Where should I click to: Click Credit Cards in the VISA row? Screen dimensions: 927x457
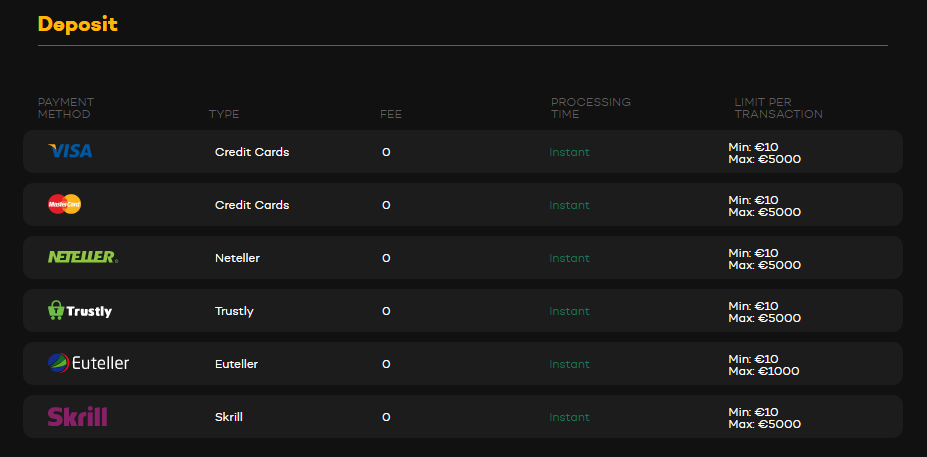[x=252, y=152]
